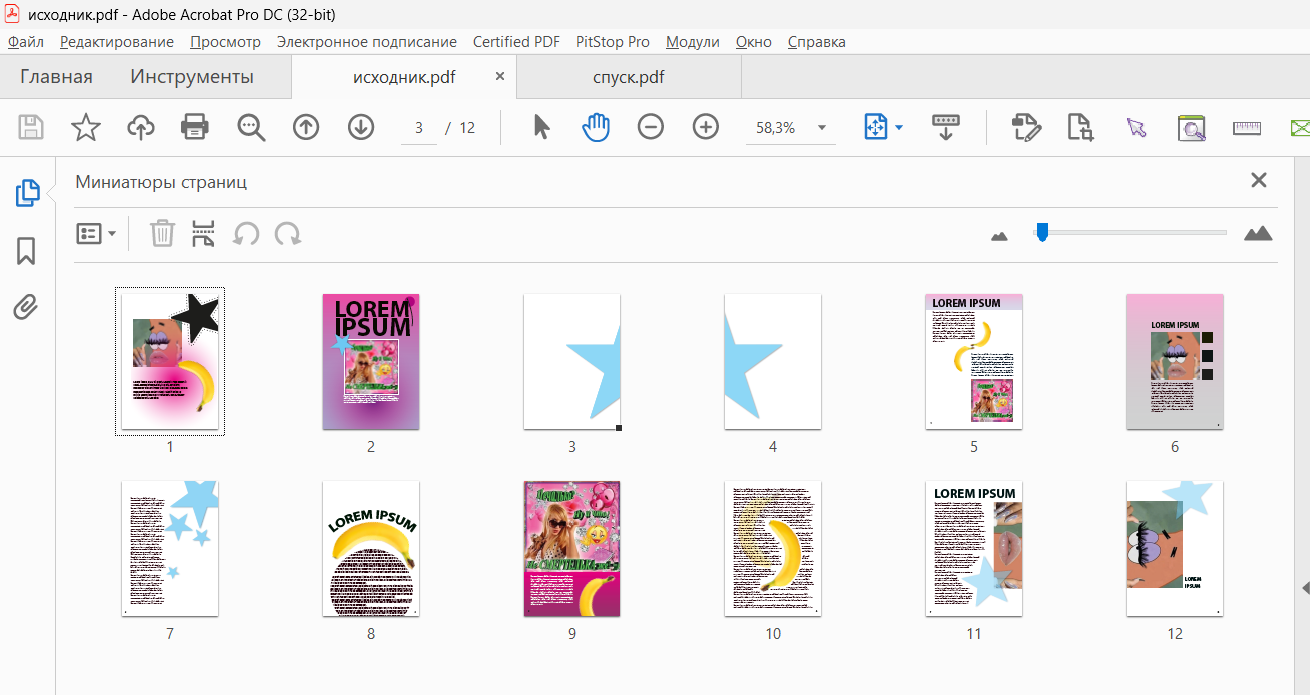Open the Page Thumbnails sidebar icon
The width and height of the screenshot is (1310, 695).
click(x=27, y=194)
